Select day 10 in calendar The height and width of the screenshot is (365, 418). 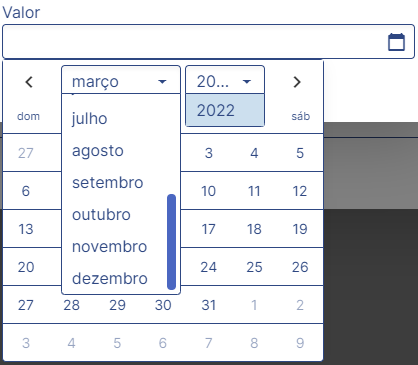tap(209, 191)
